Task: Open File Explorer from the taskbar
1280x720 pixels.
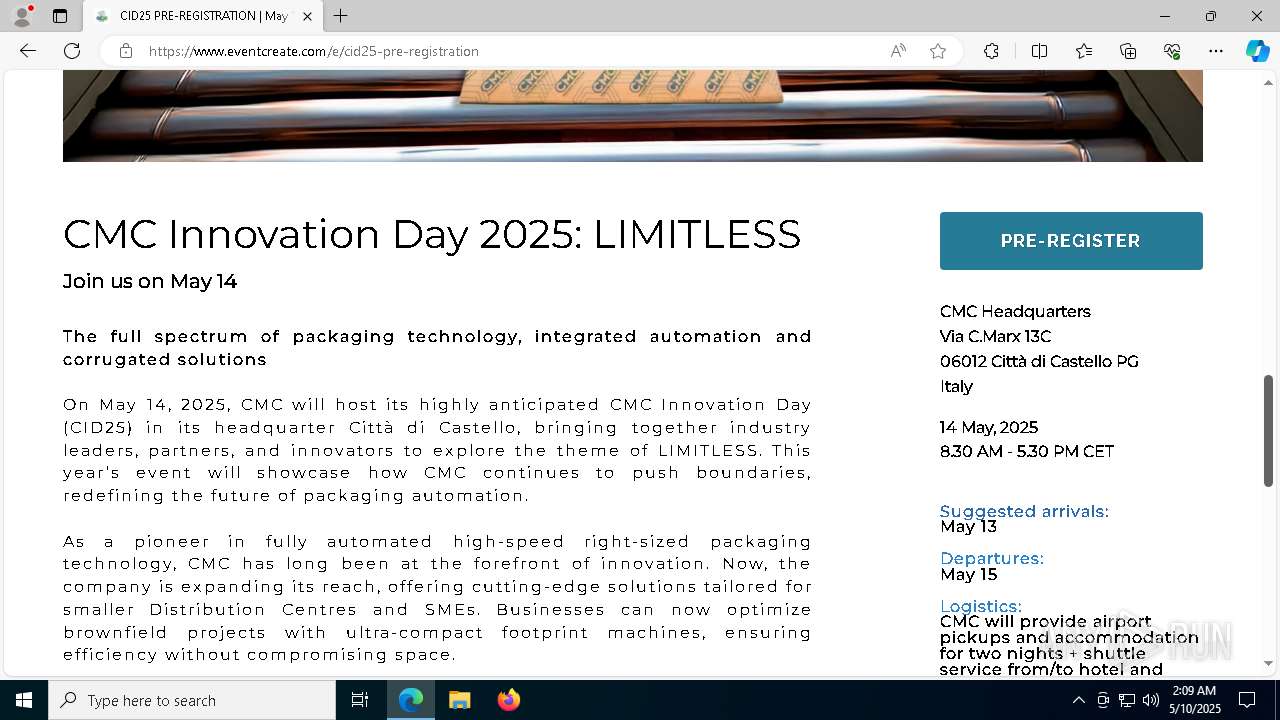Action: 459,700
